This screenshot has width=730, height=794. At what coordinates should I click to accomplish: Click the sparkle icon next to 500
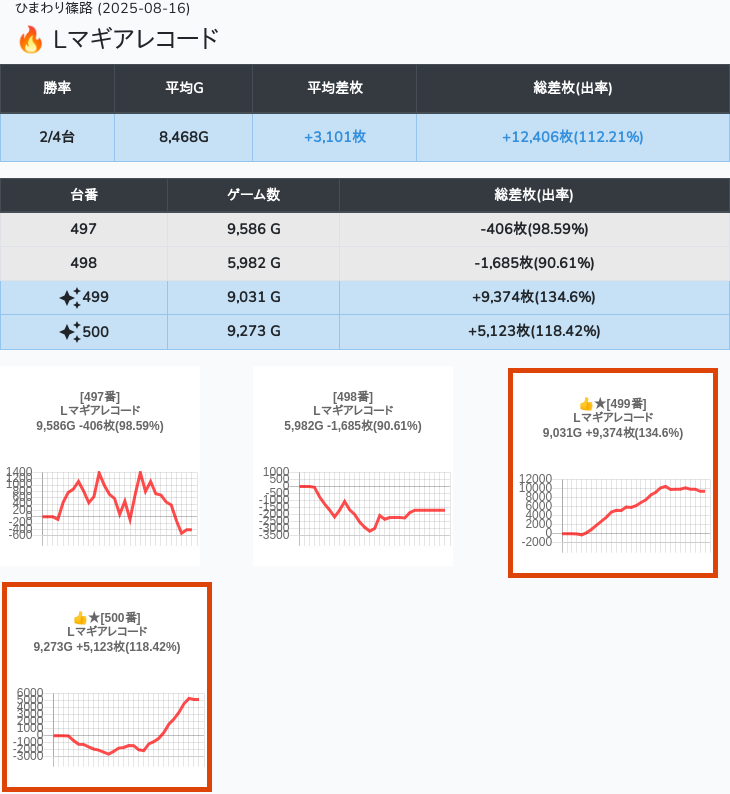click(69, 331)
